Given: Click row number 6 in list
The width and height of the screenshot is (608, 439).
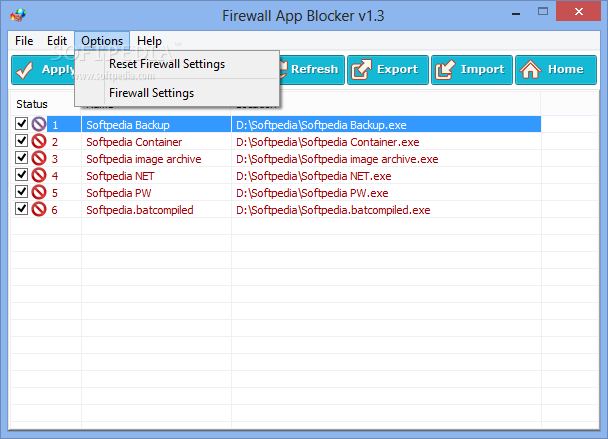Looking at the screenshot, I should pos(55,210).
